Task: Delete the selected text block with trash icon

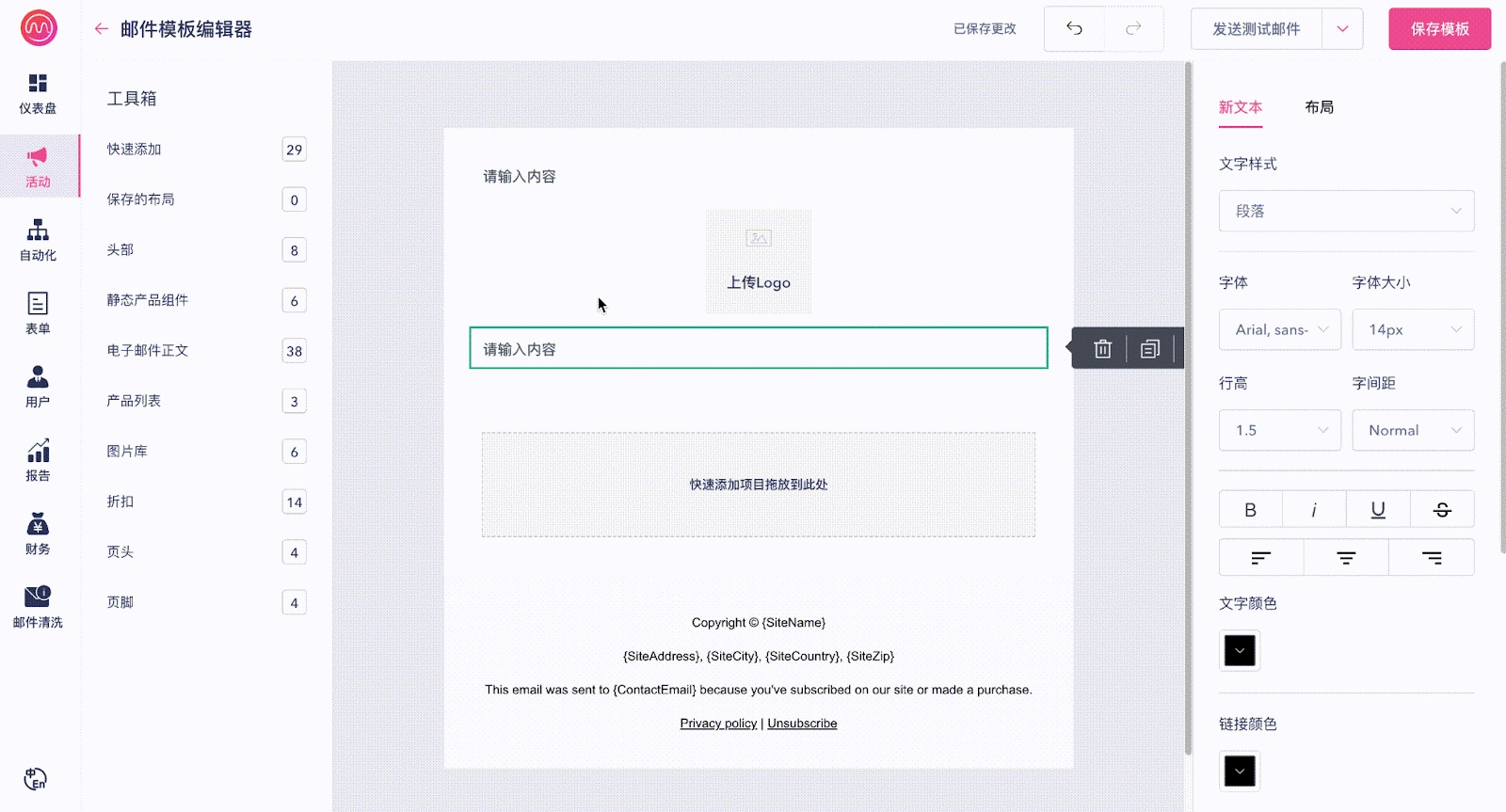Action: click(1102, 349)
